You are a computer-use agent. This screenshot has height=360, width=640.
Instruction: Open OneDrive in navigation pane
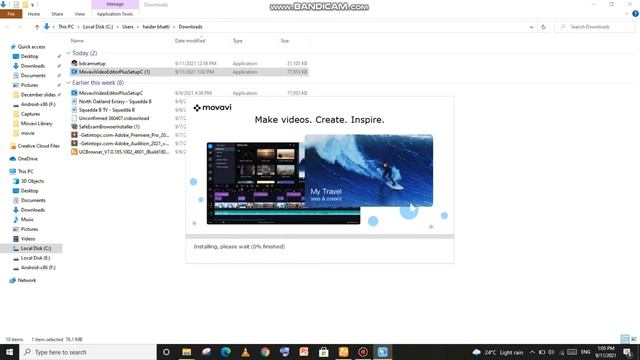point(27,159)
